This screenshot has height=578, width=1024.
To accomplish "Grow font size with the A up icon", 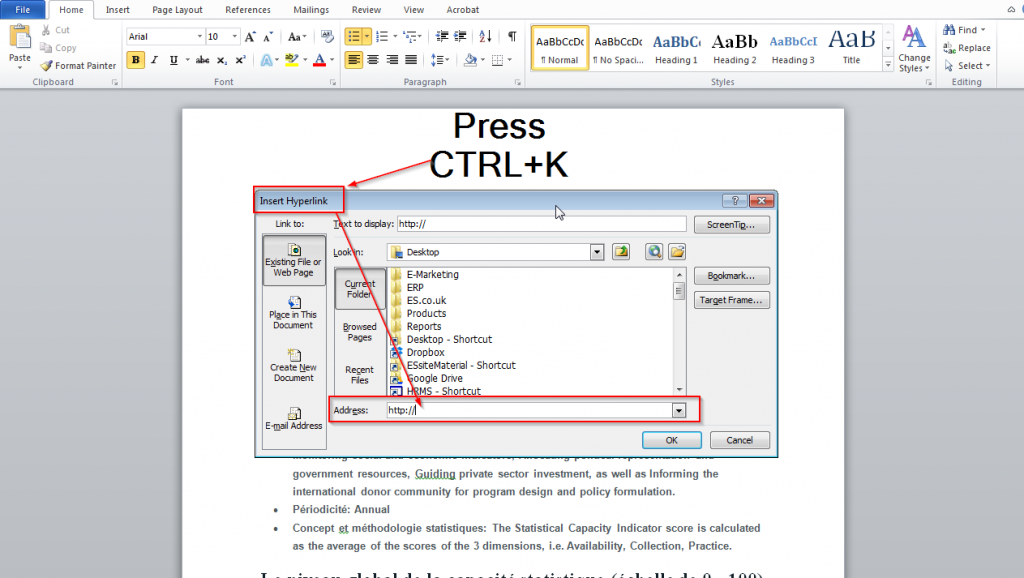I will [x=250, y=37].
